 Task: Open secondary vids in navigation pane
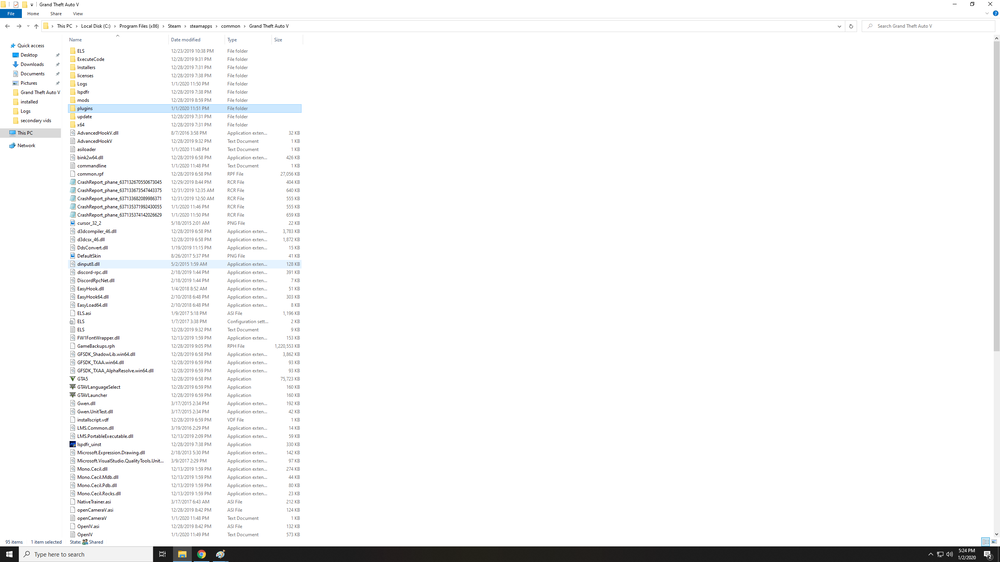coord(36,121)
